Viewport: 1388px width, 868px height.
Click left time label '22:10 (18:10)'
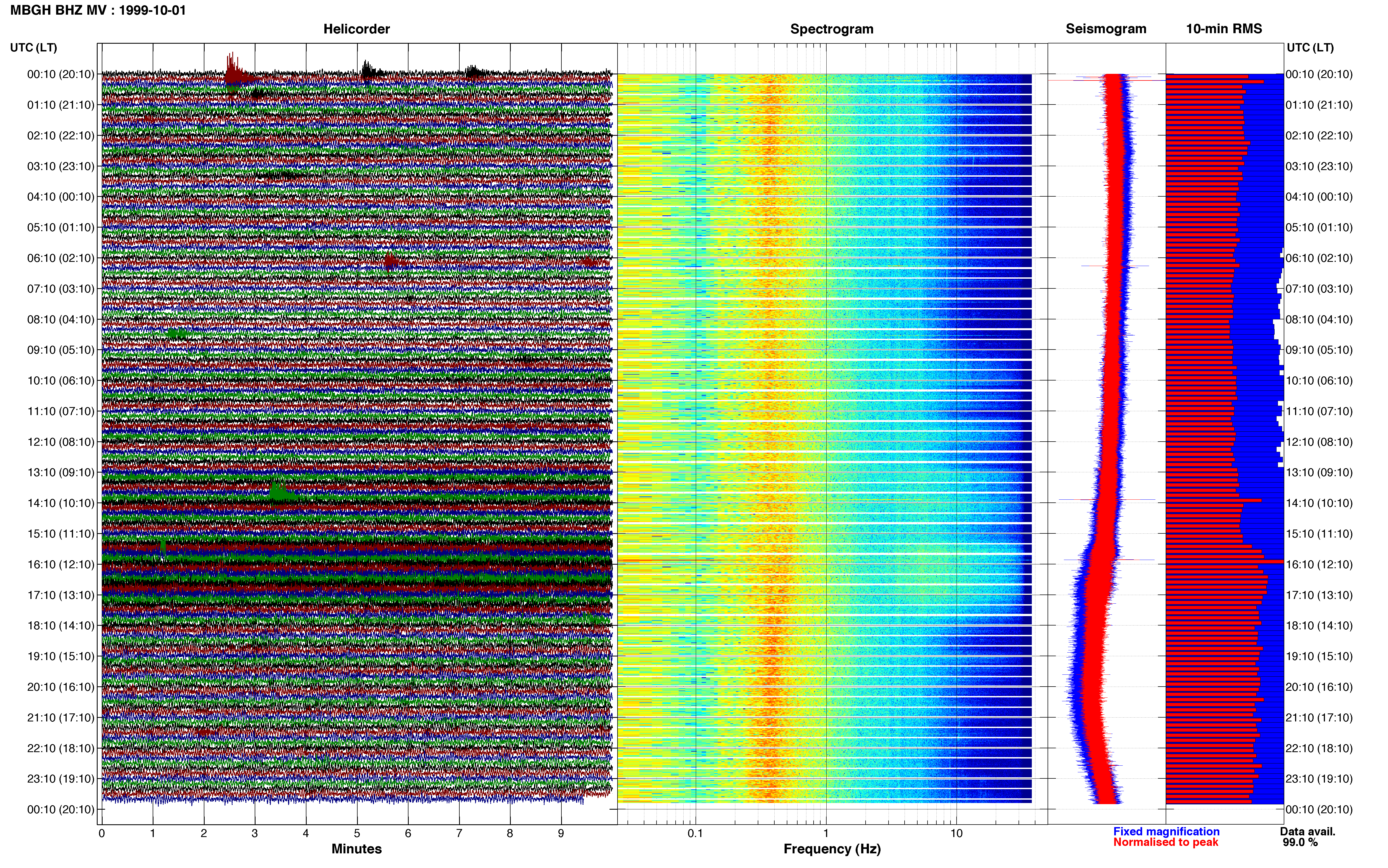(61, 748)
